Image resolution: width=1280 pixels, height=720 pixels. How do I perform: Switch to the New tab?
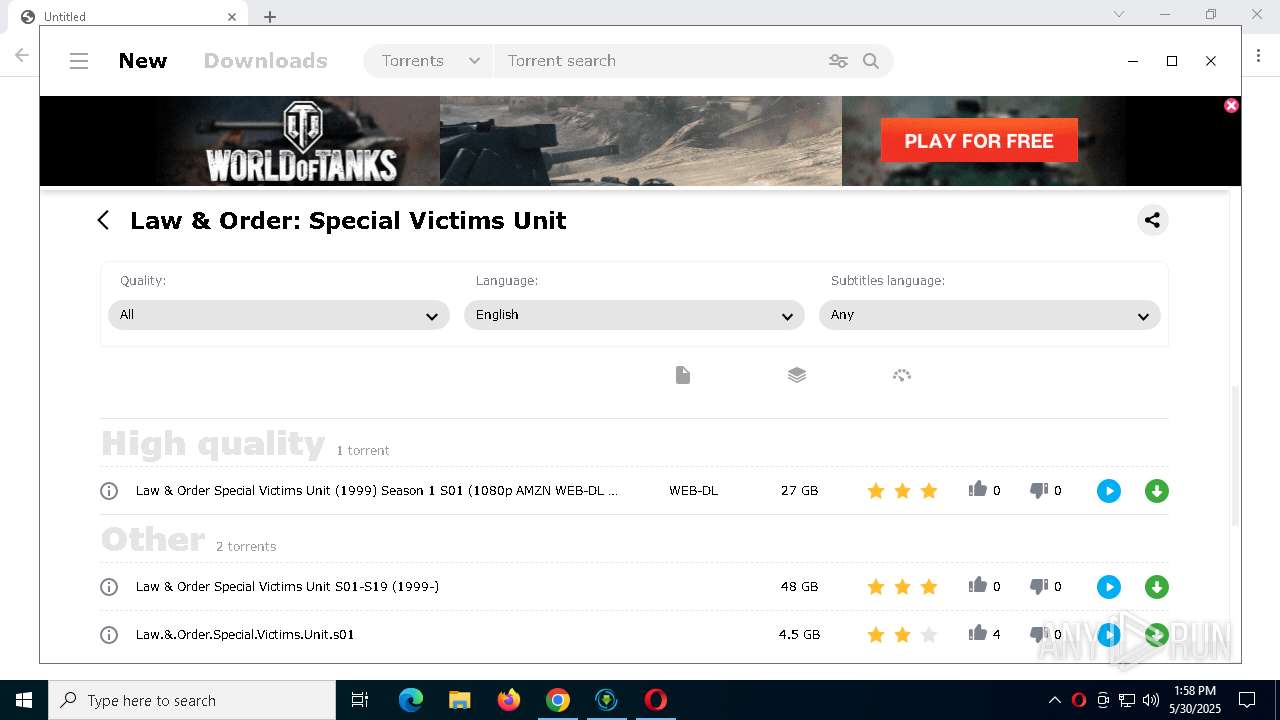(142, 61)
